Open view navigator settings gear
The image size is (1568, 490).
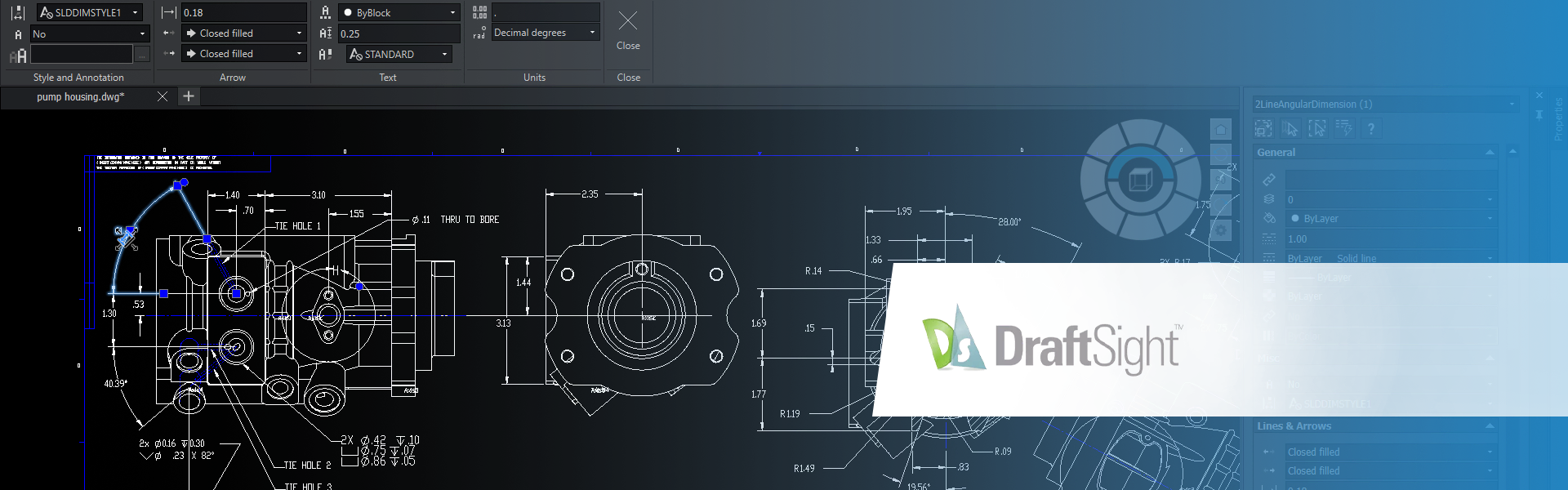(1220, 230)
